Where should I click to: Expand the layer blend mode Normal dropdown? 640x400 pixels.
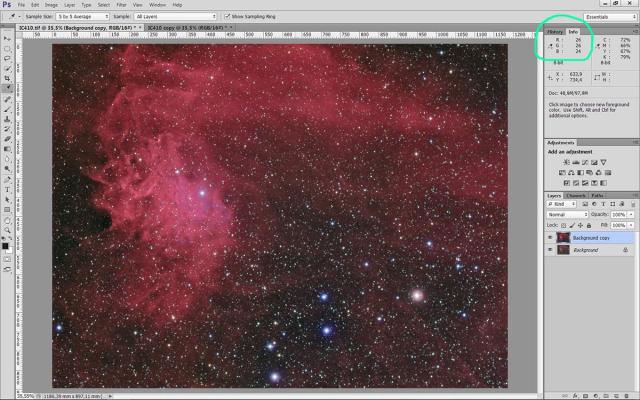(567, 215)
